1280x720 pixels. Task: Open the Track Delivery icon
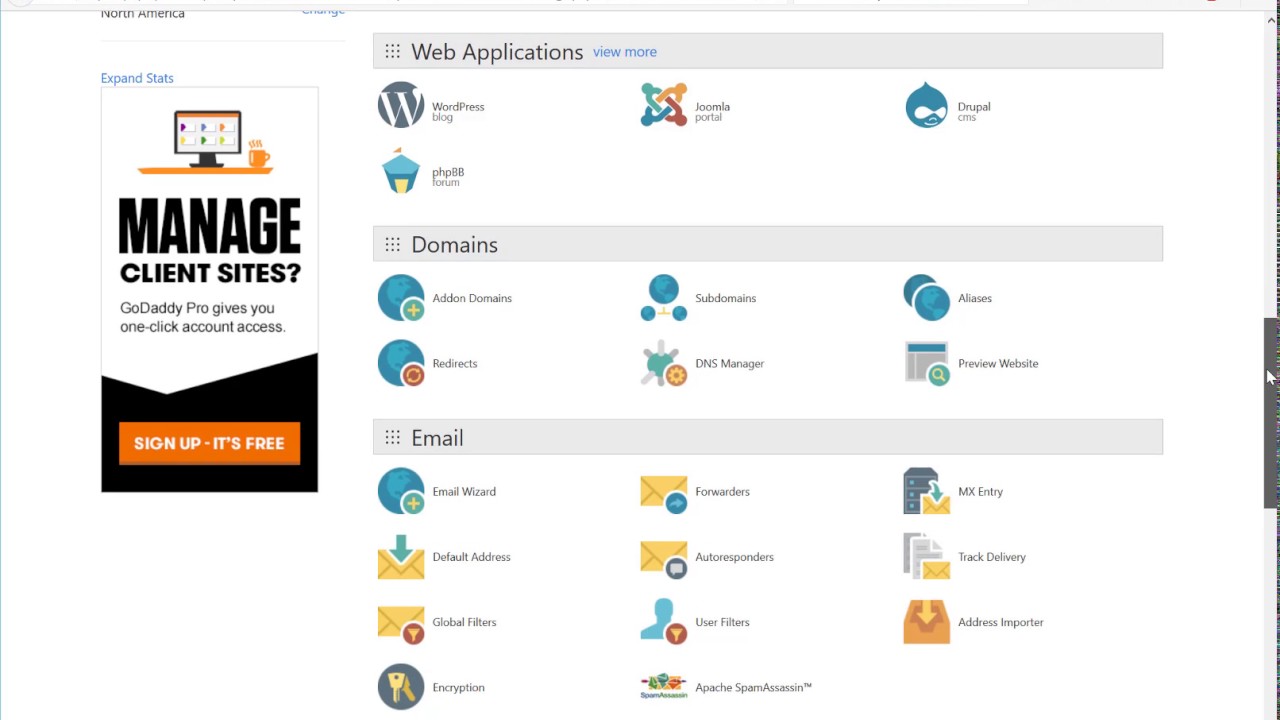click(x=926, y=557)
